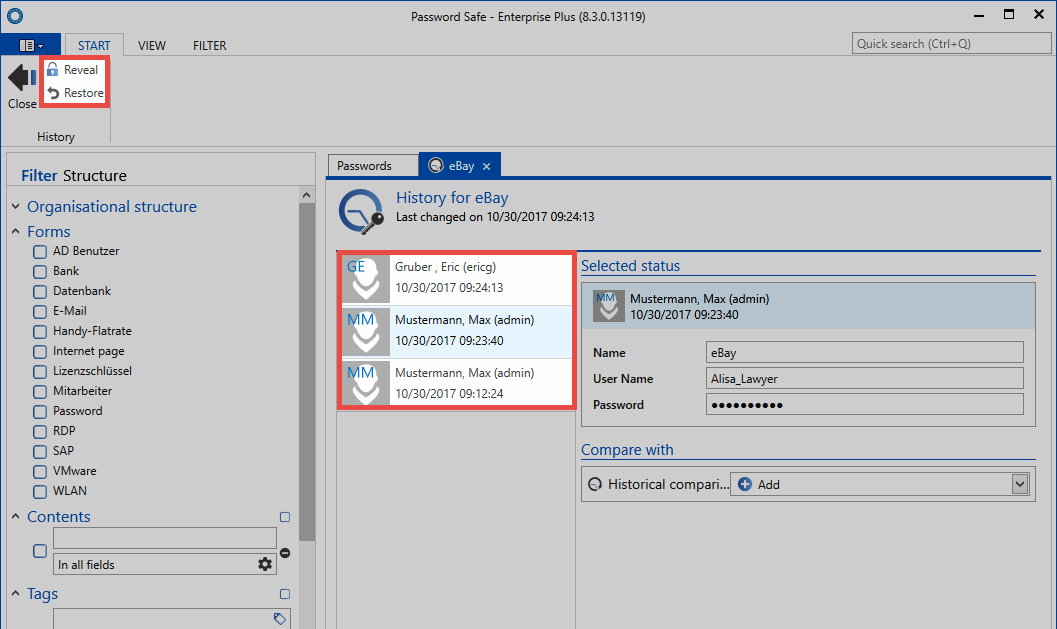
Task: Collapse the Tags section
Action: tap(16, 593)
